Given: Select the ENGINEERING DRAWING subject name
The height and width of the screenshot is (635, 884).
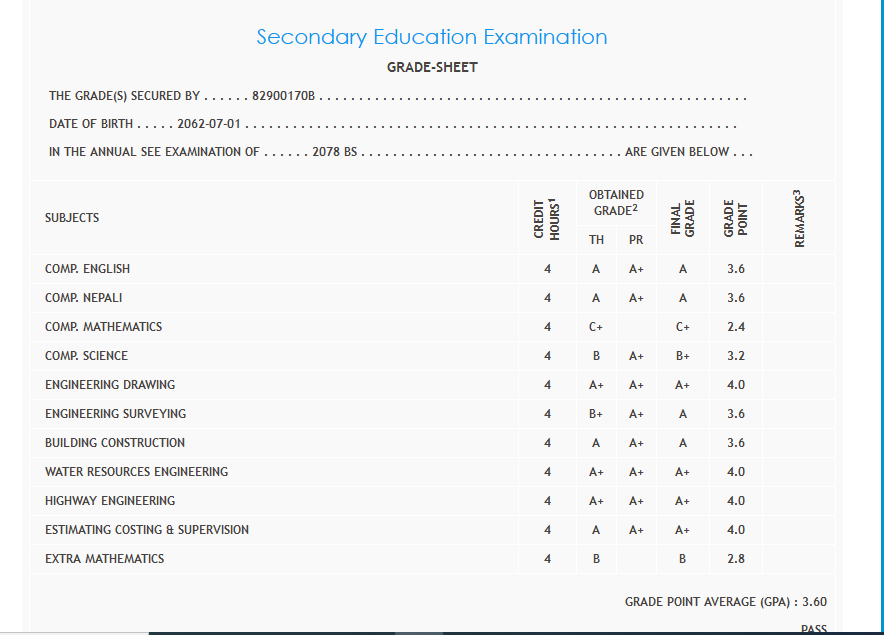Looking at the screenshot, I should point(110,385).
